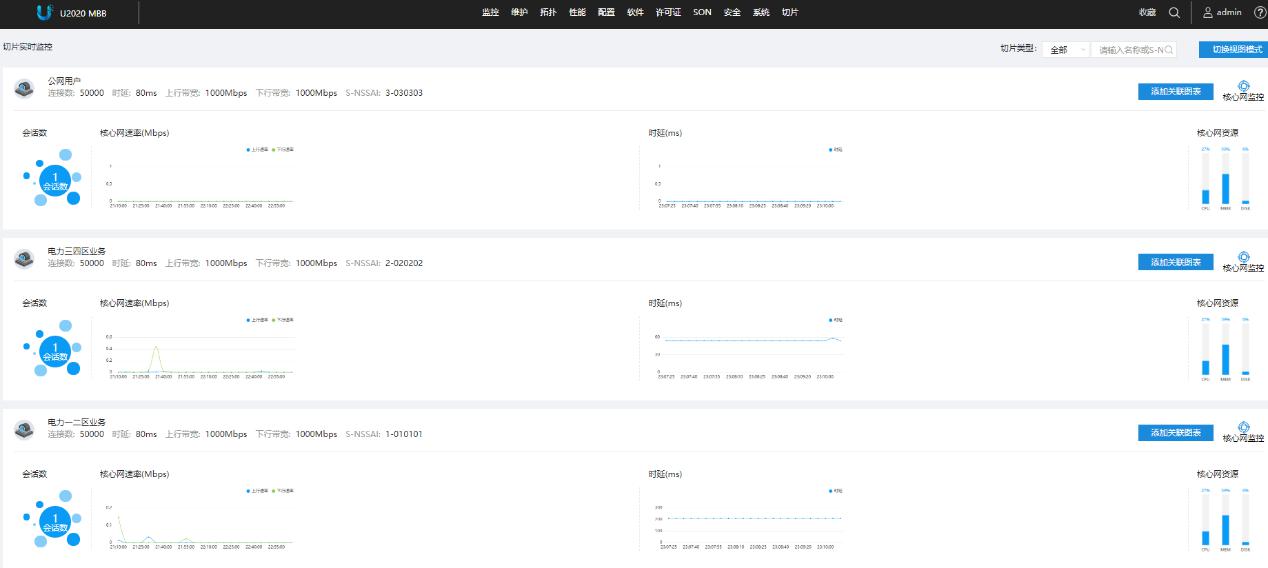Click the 公网用户 slice device icon
1268x568 pixels.
coord(24,89)
